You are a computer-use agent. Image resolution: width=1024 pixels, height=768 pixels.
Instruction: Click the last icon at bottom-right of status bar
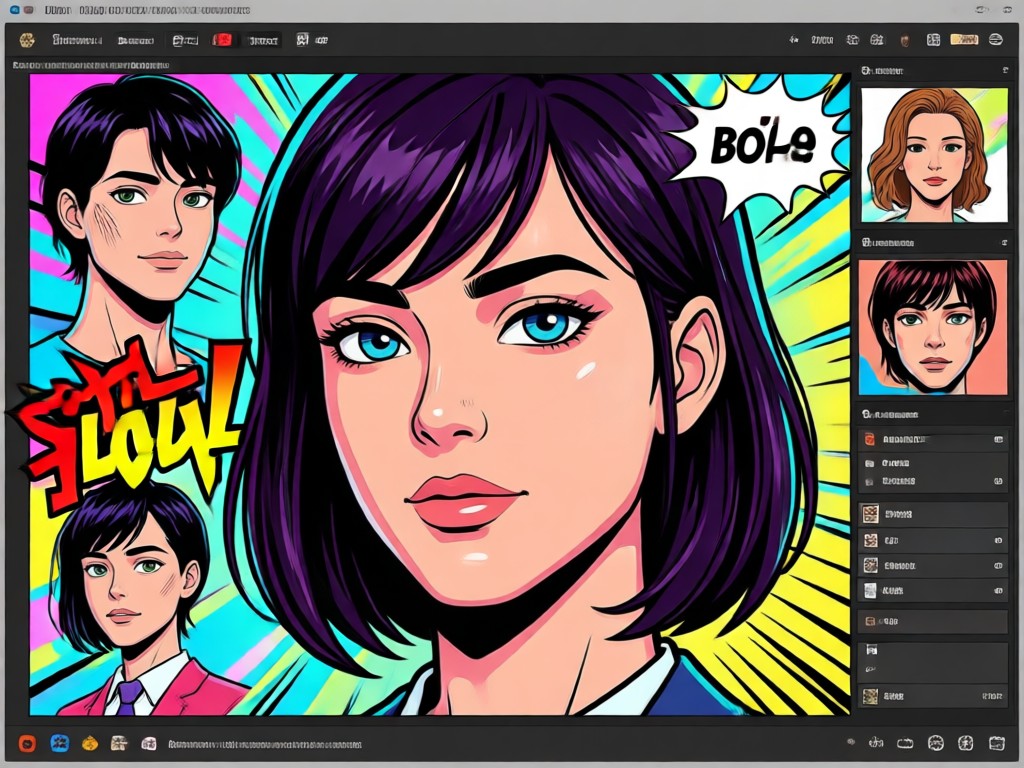(x=997, y=743)
